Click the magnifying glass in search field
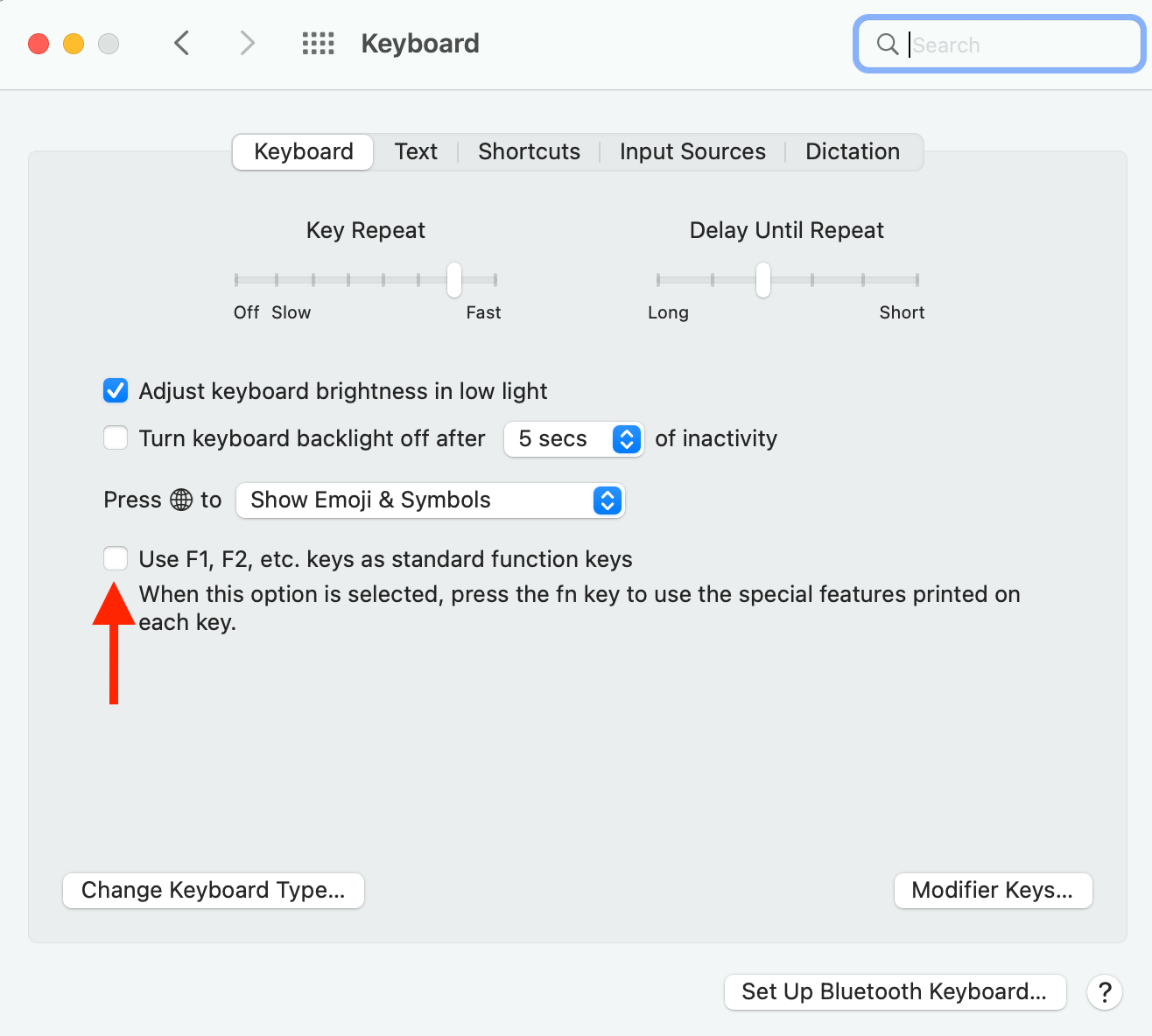This screenshot has height=1036, width=1152. [x=887, y=44]
